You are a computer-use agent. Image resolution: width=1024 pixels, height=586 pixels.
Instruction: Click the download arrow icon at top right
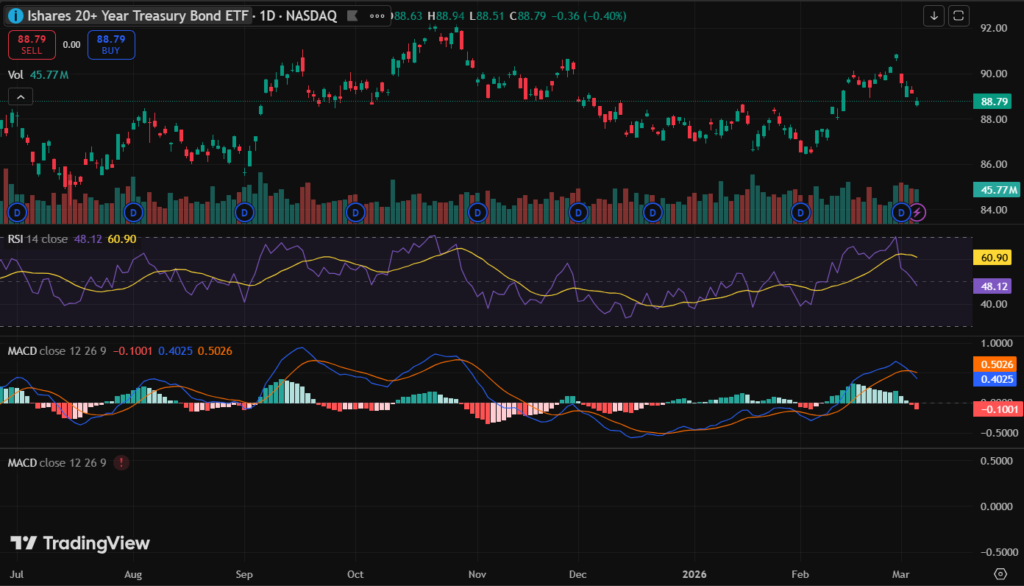coord(934,15)
